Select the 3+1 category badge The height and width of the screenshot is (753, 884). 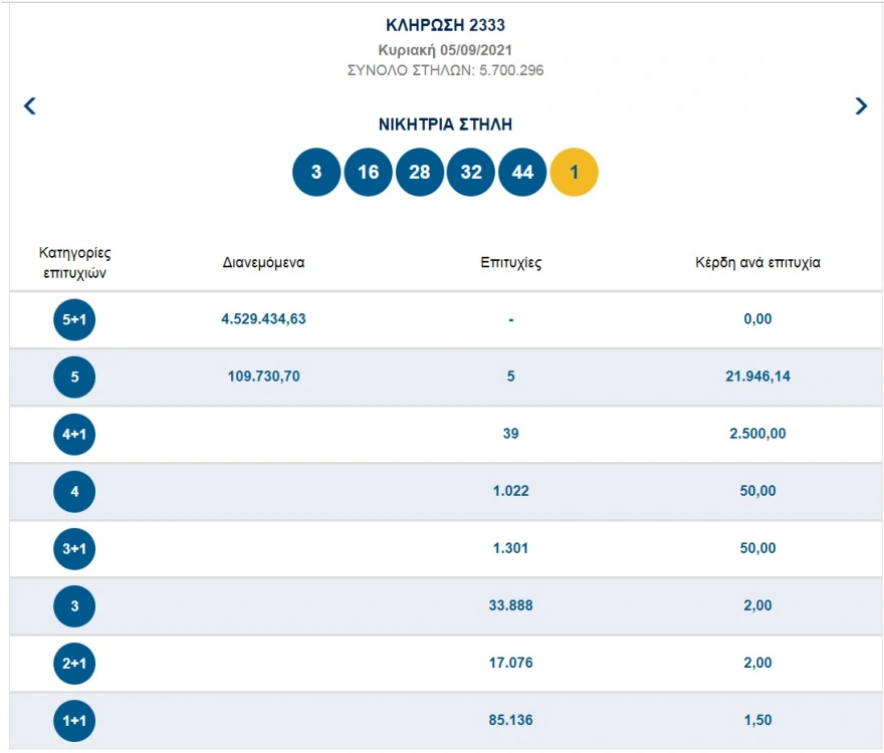(x=74, y=548)
